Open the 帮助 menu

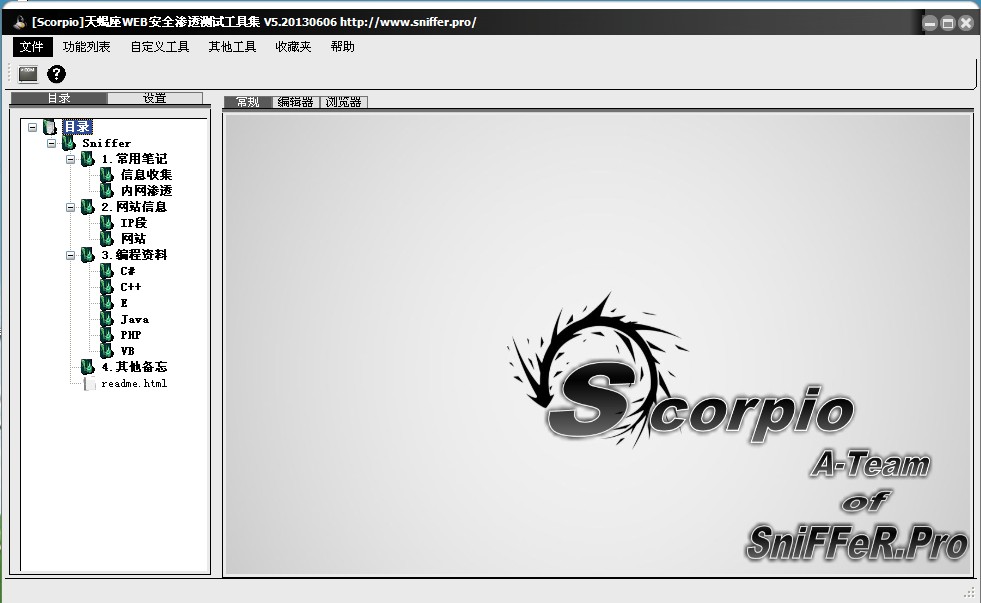[342, 47]
